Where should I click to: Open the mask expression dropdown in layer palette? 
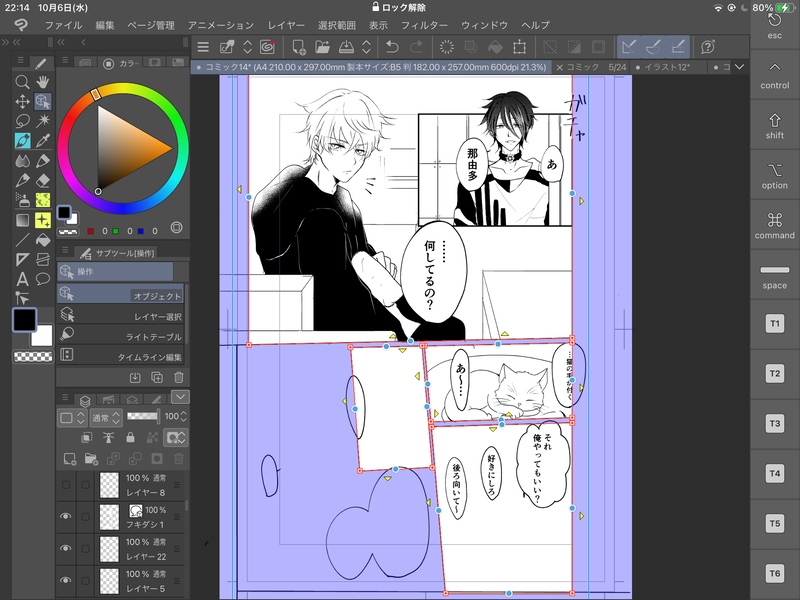(176, 437)
